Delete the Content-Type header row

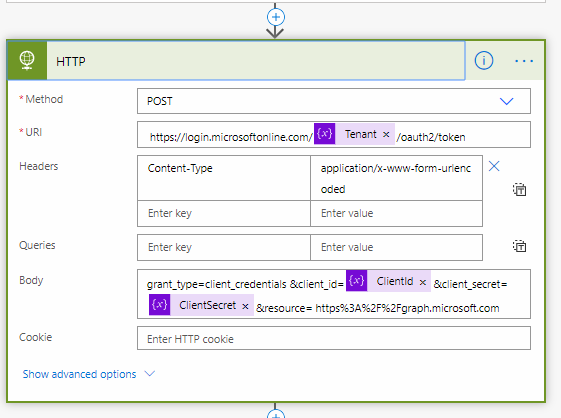pos(494,166)
